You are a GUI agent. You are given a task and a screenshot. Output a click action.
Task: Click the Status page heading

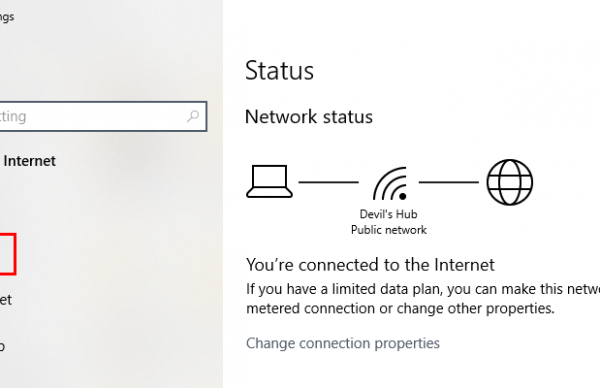tap(279, 71)
